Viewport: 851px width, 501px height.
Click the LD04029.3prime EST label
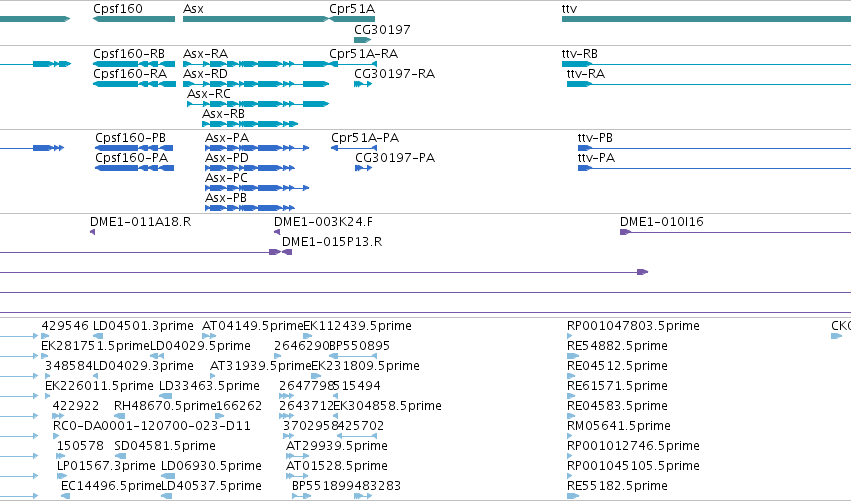pyautogui.click(x=143, y=366)
